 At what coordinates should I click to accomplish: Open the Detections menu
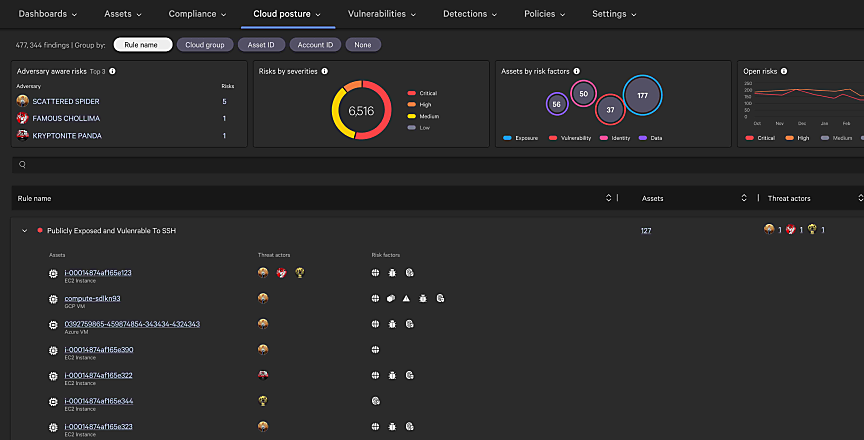click(x=470, y=14)
